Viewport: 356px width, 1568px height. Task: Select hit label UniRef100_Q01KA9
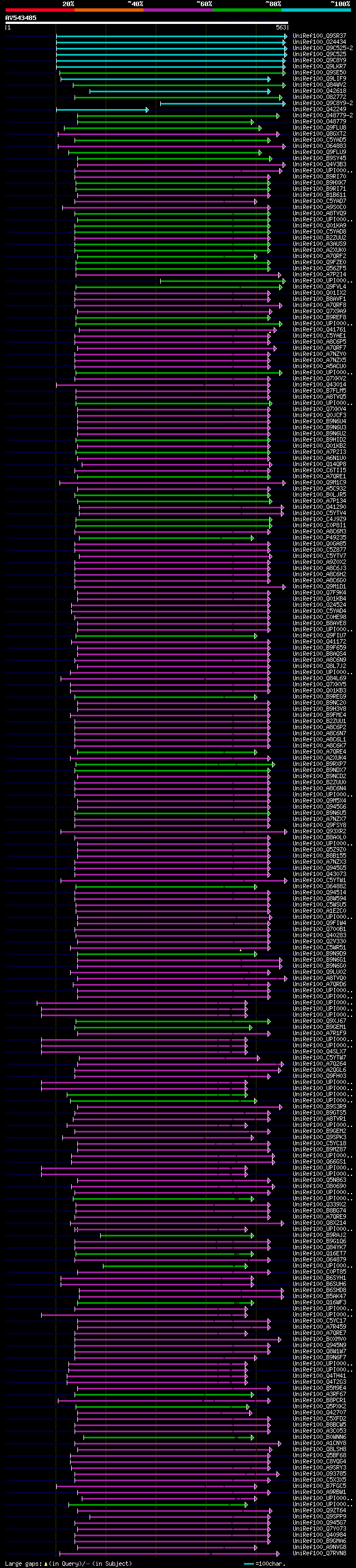[319, 225]
